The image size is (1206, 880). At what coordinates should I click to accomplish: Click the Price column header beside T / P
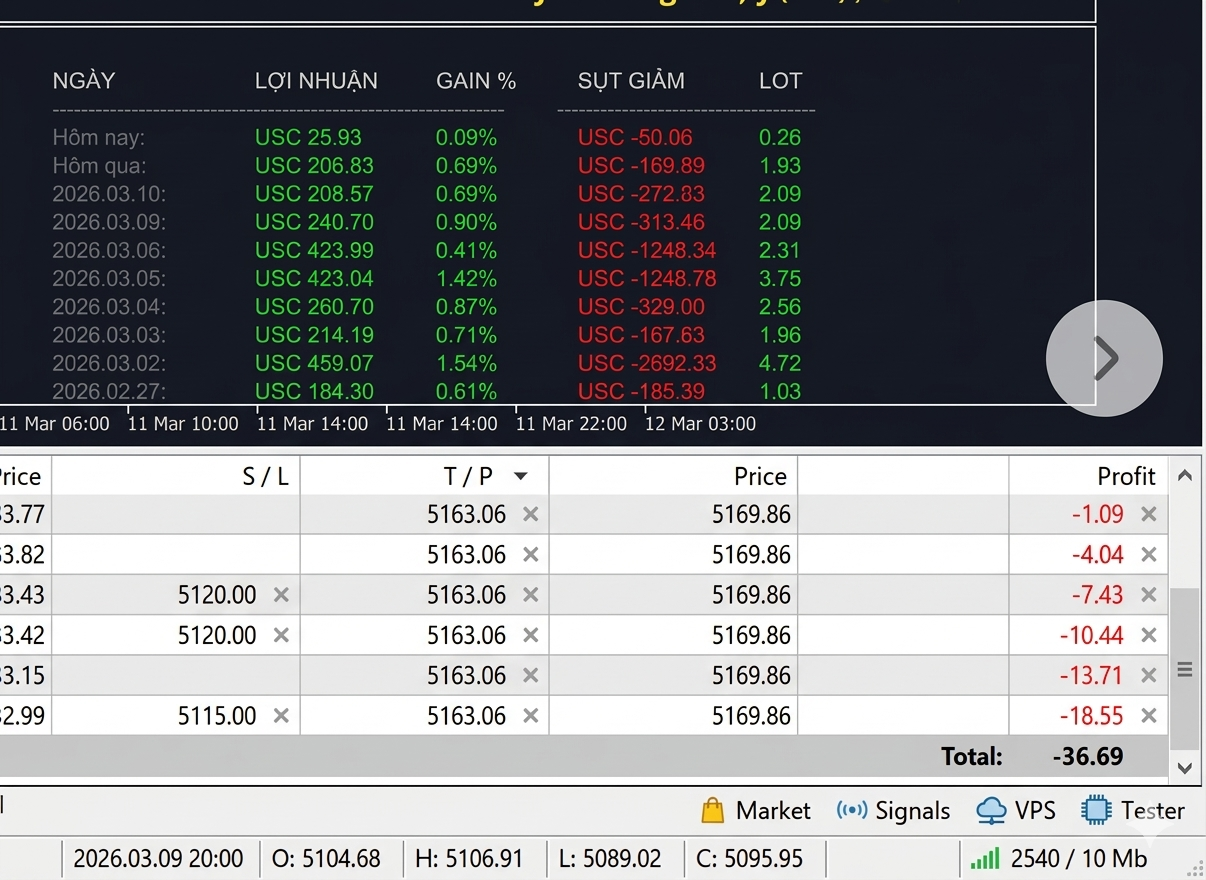click(673, 476)
